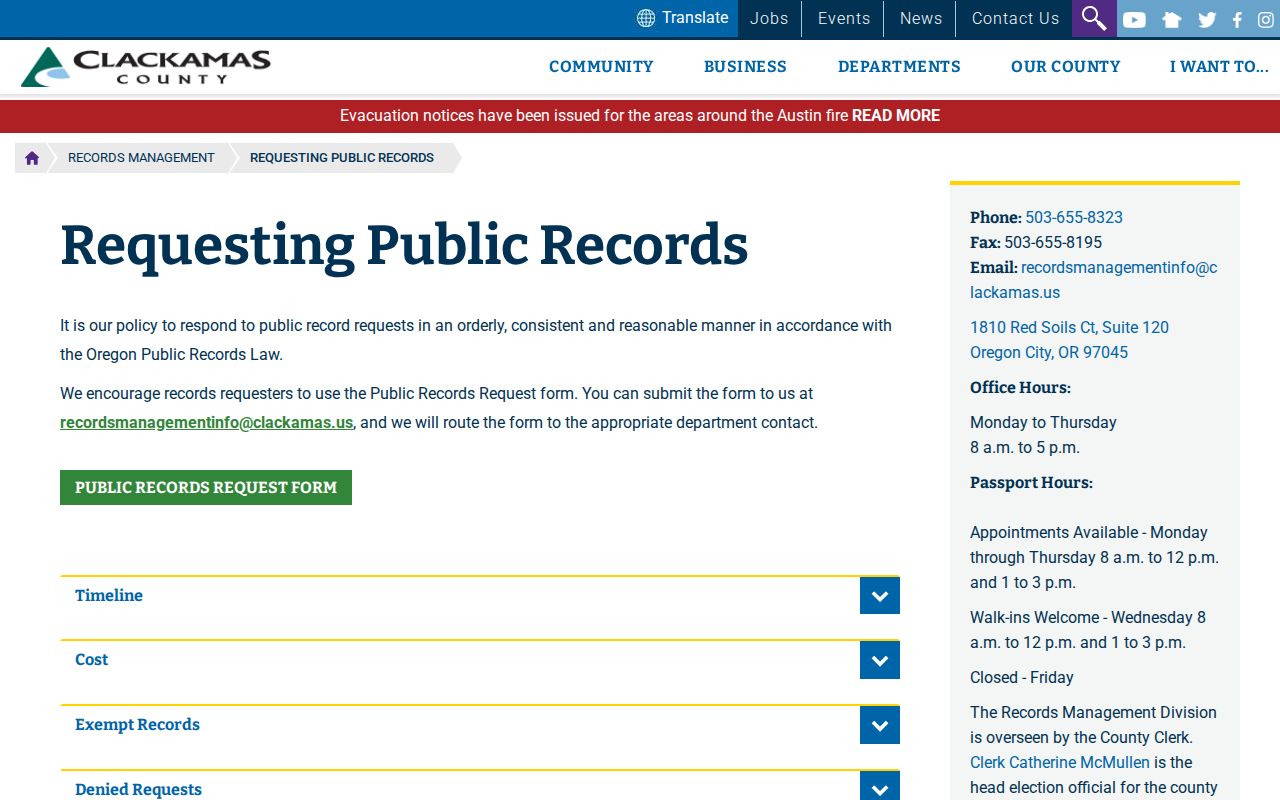Open the Twitter bird icon
The height and width of the screenshot is (800, 1280).
pyautogui.click(x=1207, y=19)
